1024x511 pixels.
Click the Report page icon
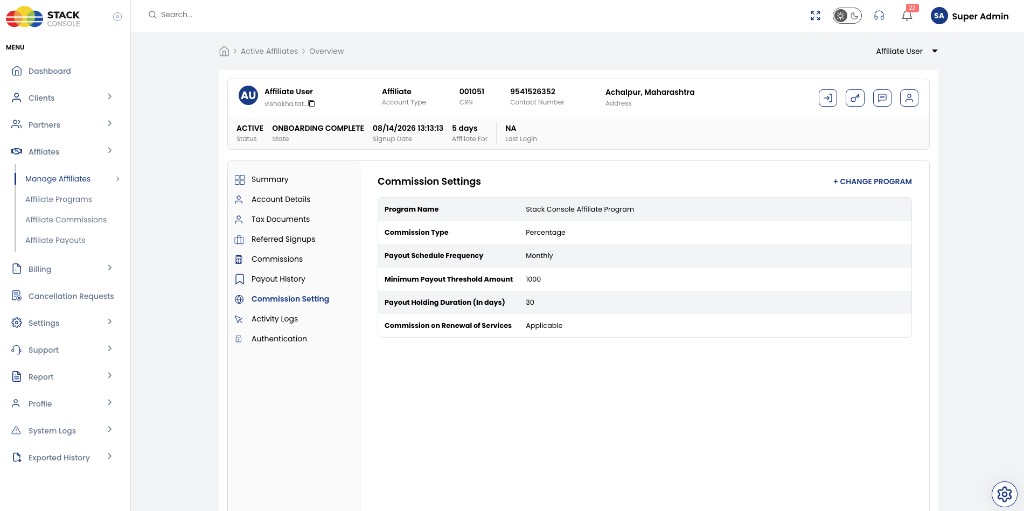pos(17,376)
